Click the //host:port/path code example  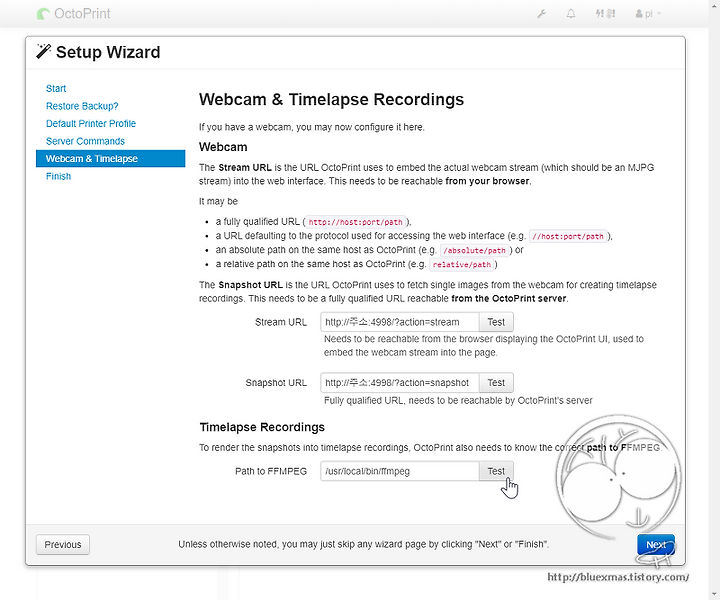[568, 236]
